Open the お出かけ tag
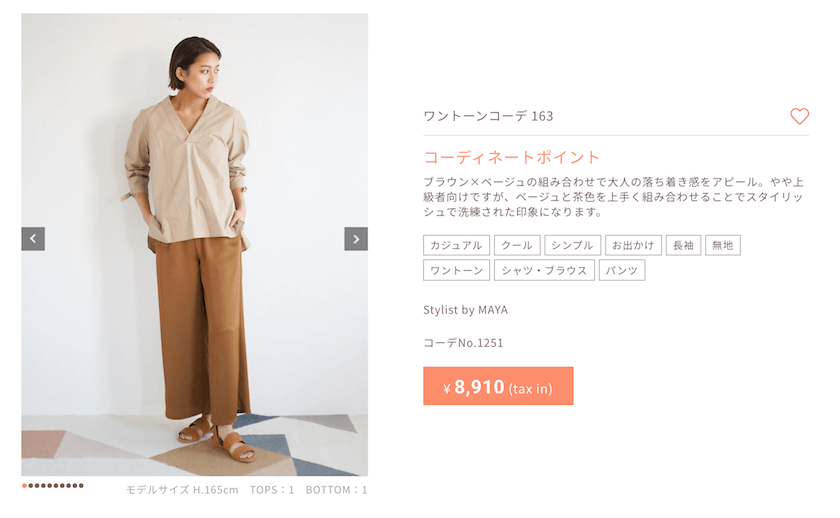 point(633,245)
